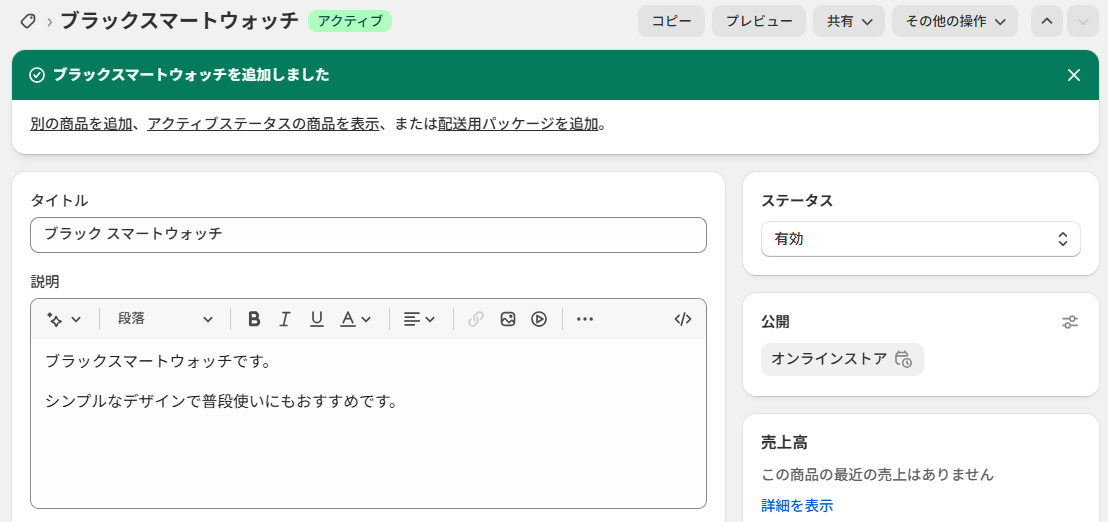
Task: Toggle underline formatting
Action: tap(317, 319)
